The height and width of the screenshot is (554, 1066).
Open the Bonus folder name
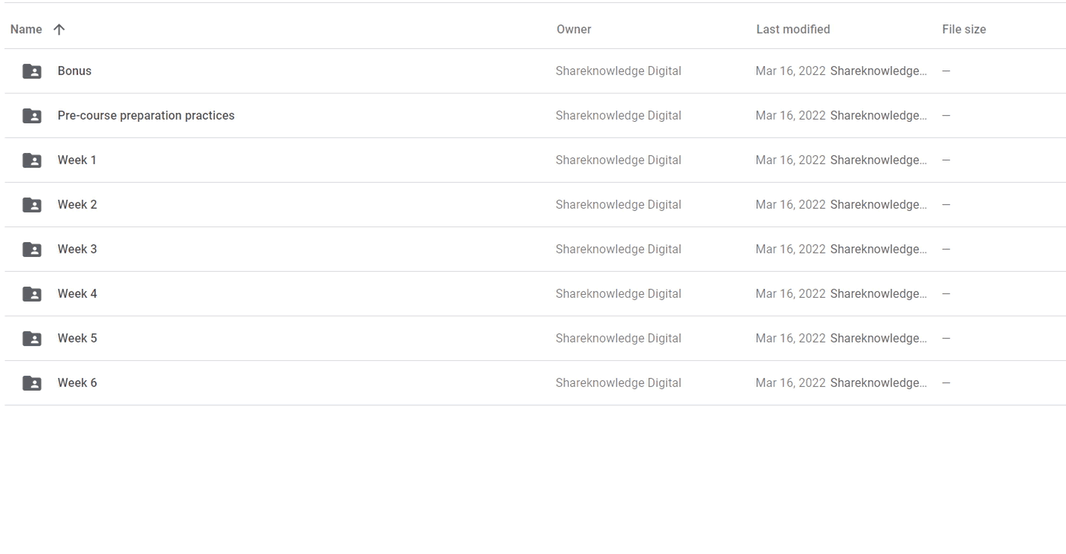(x=74, y=71)
